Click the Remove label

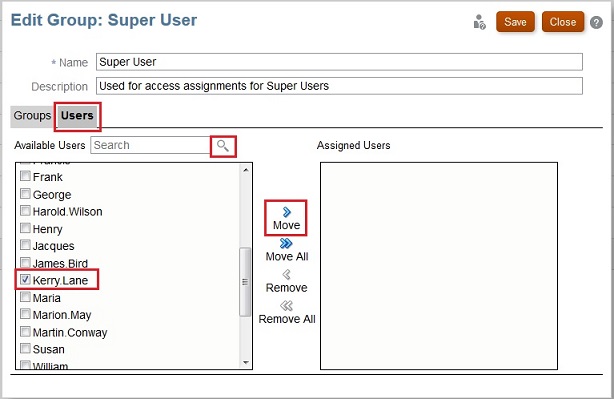pos(286,288)
